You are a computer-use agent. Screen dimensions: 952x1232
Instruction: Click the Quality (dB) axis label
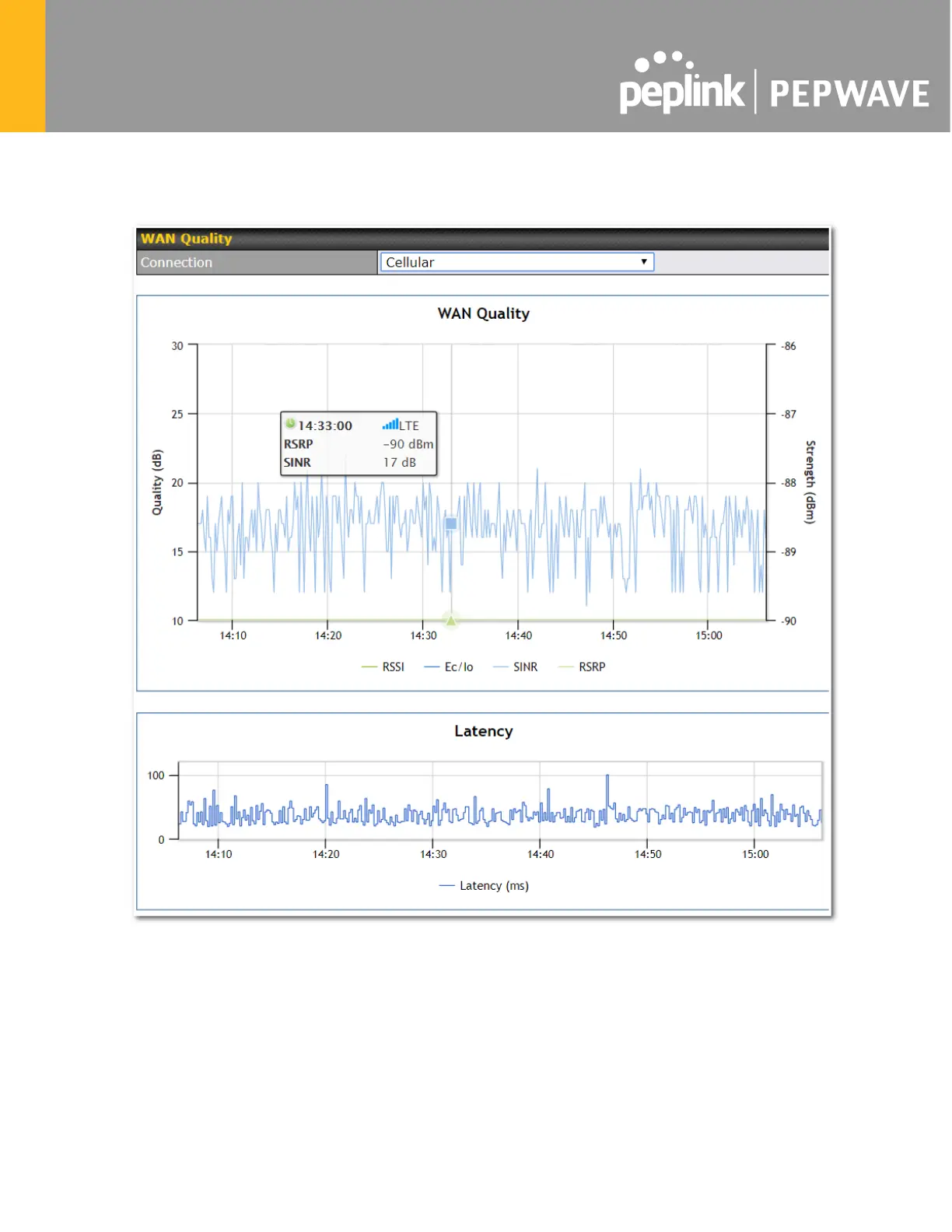point(158,482)
